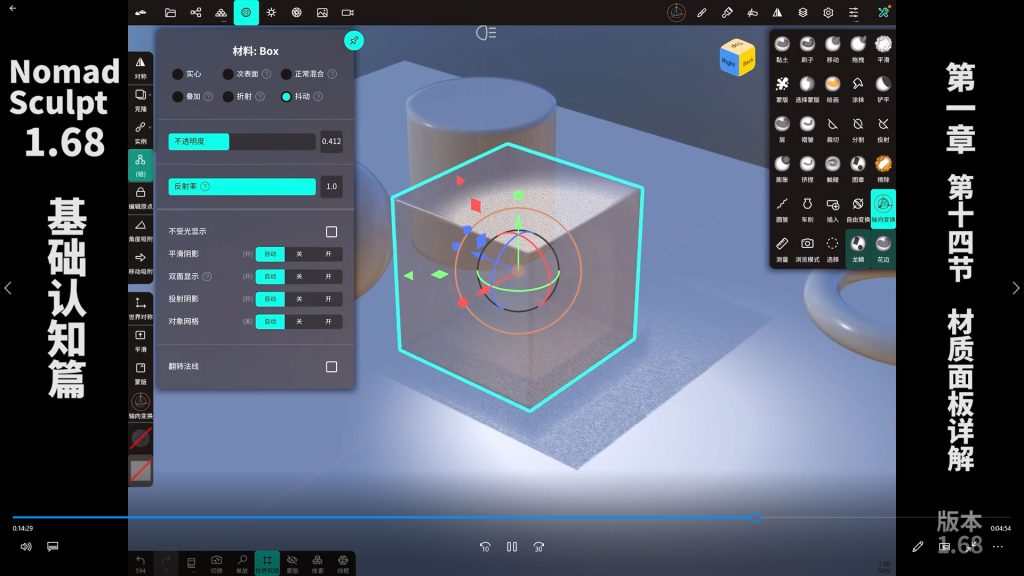This screenshot has width=1024, height=576.
Task: Check the 翻转法线 (Flip normals) box
Action: 331,367
